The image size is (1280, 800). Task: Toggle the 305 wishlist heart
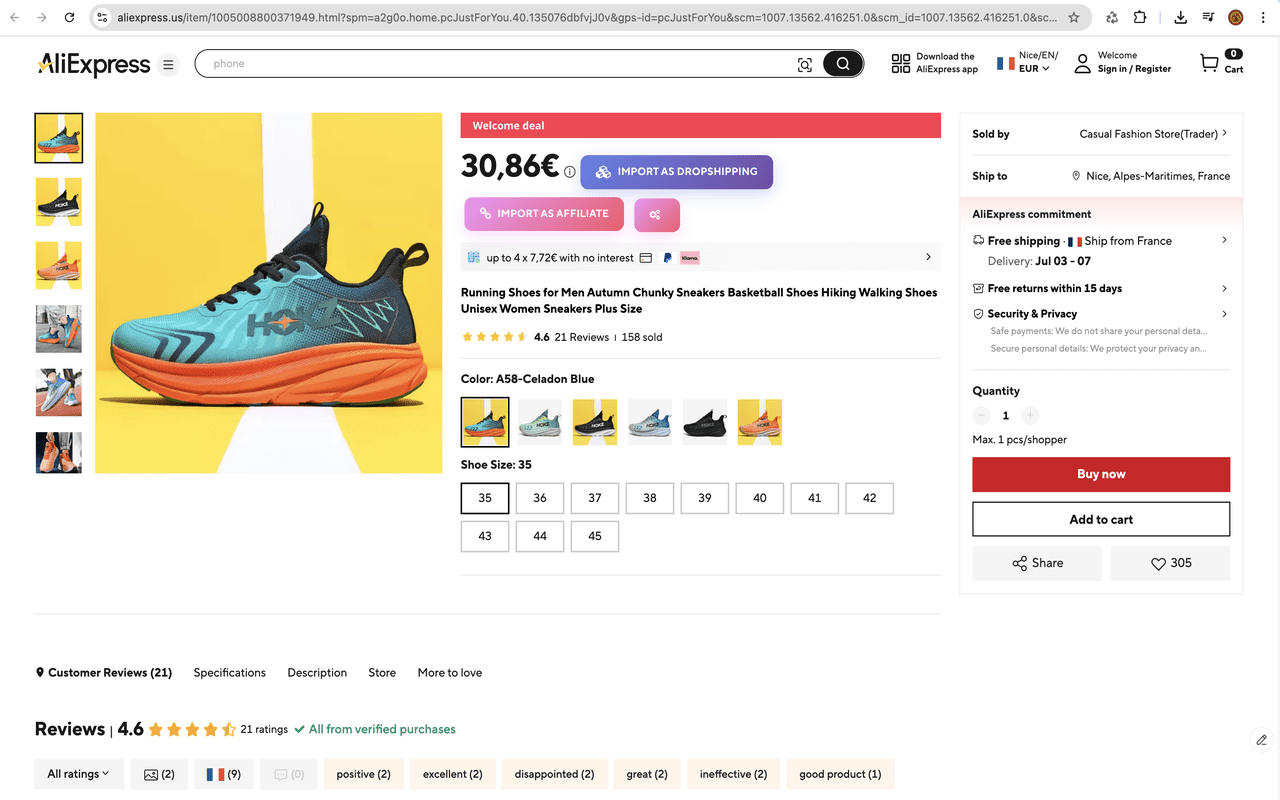pos(1170,563)
